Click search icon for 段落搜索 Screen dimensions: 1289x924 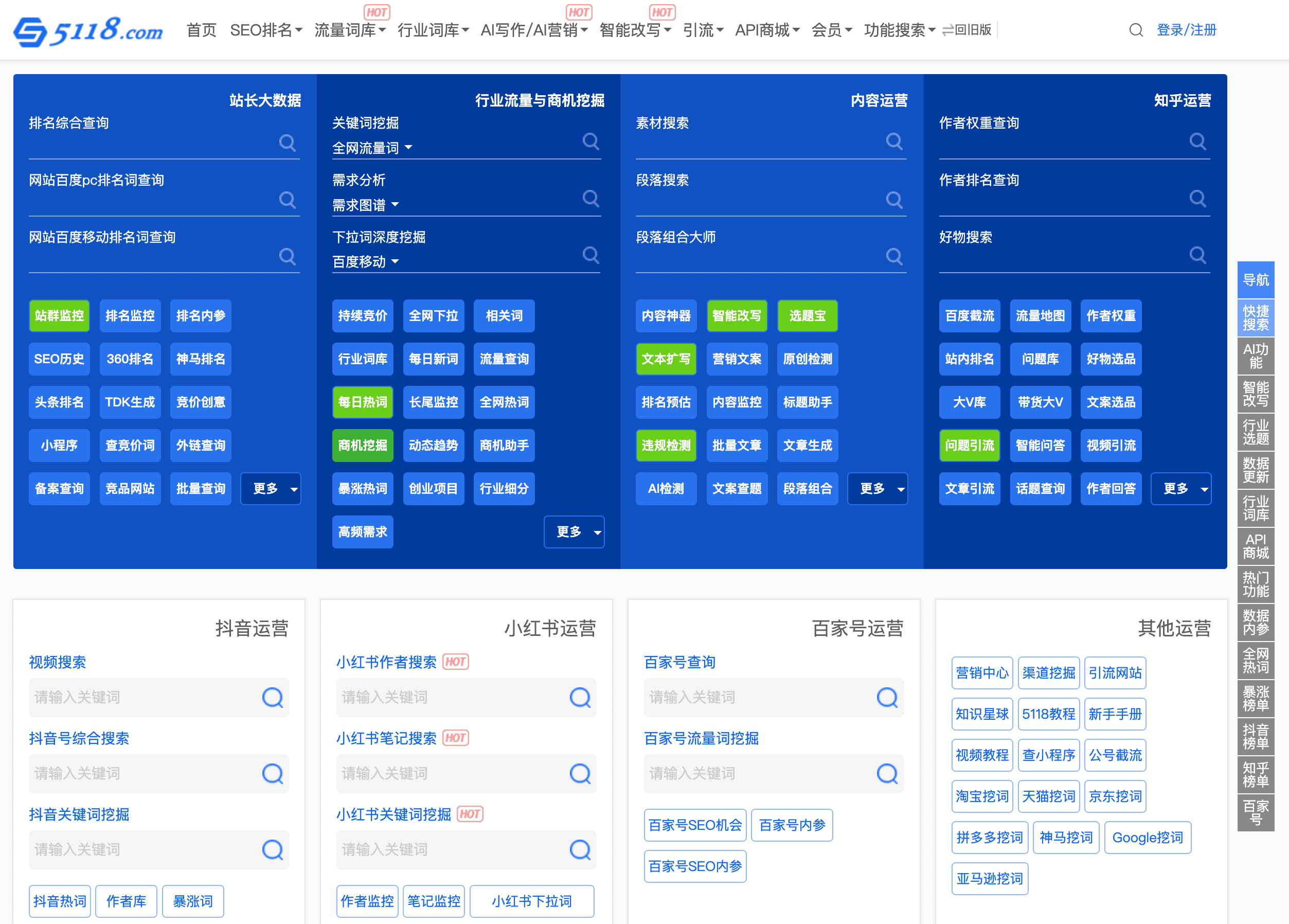[894, 199]
